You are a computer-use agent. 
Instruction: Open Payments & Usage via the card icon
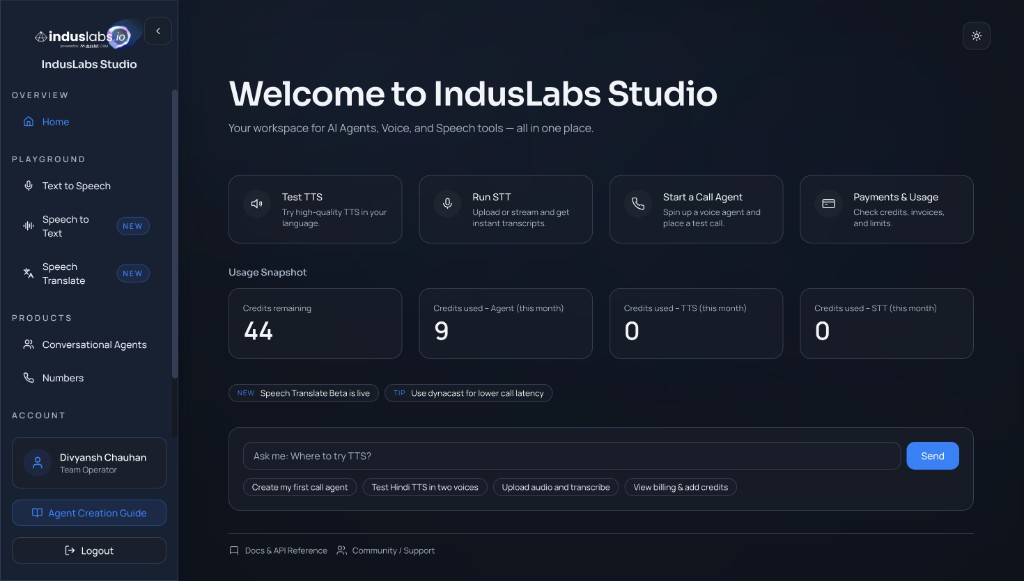[828, 202]
